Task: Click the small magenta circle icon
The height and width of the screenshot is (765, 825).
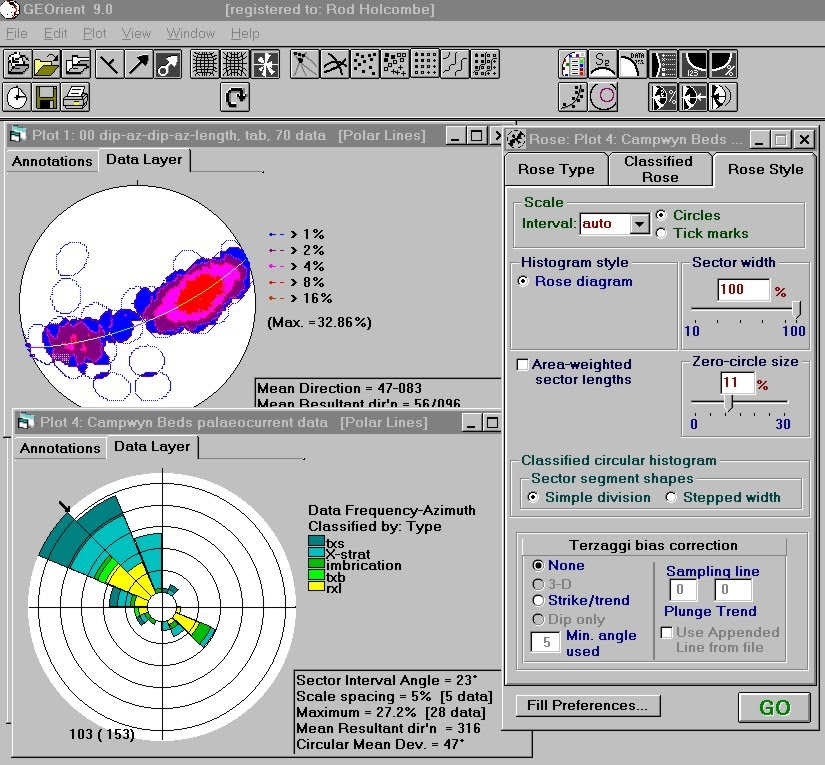Action: pos(603,97)
